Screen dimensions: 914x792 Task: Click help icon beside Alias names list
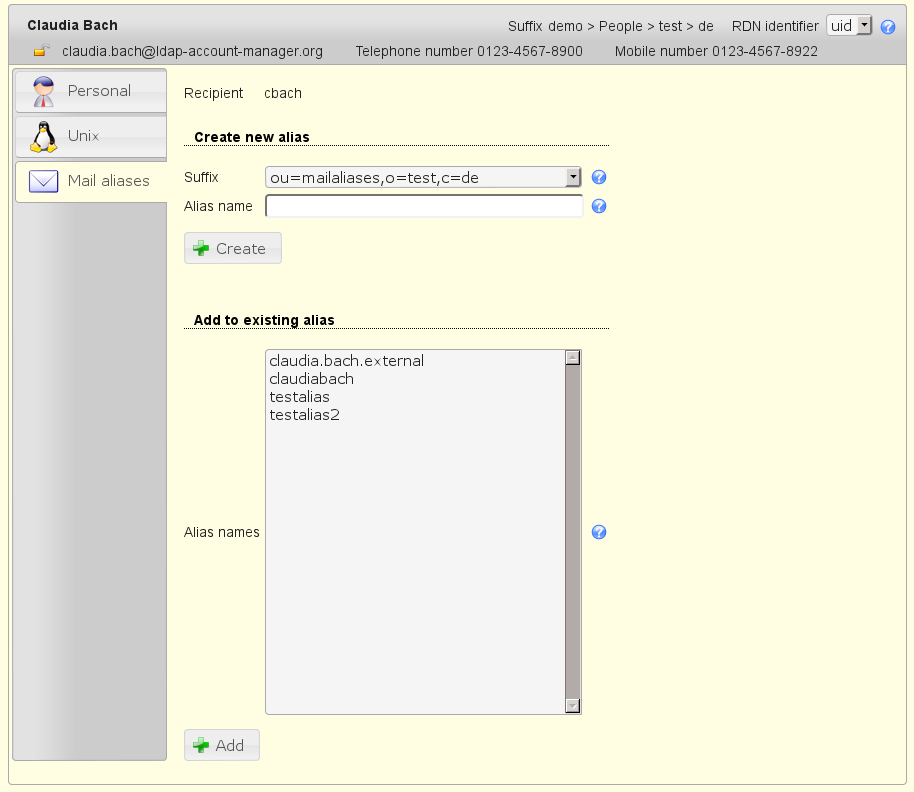(x=600, y=532)
